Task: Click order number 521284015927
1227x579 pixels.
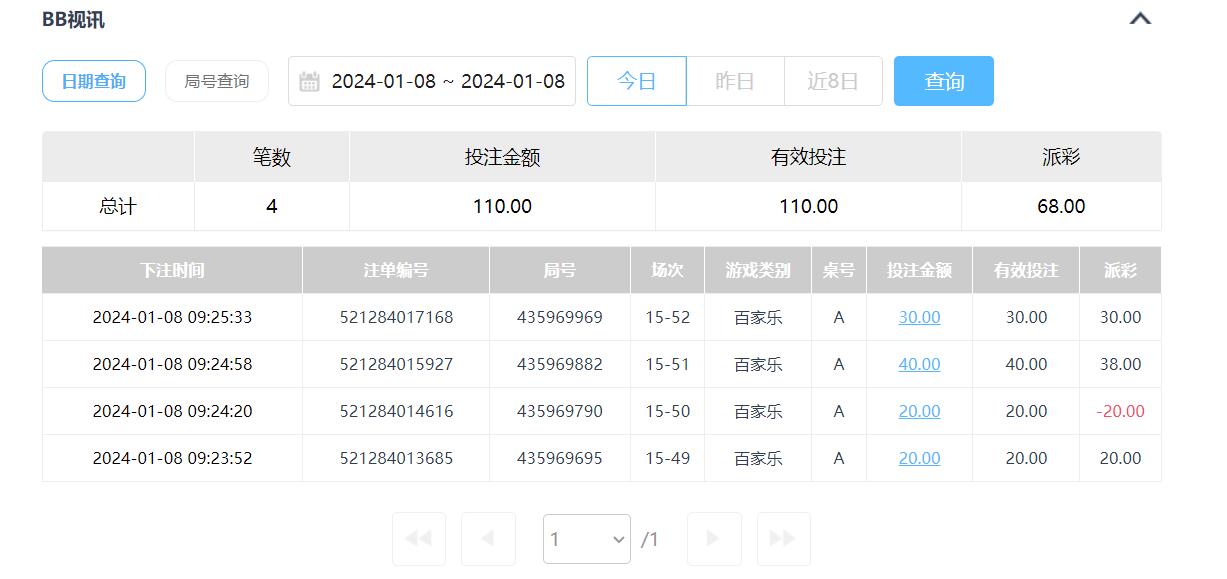Action: (x=396, y=364)
